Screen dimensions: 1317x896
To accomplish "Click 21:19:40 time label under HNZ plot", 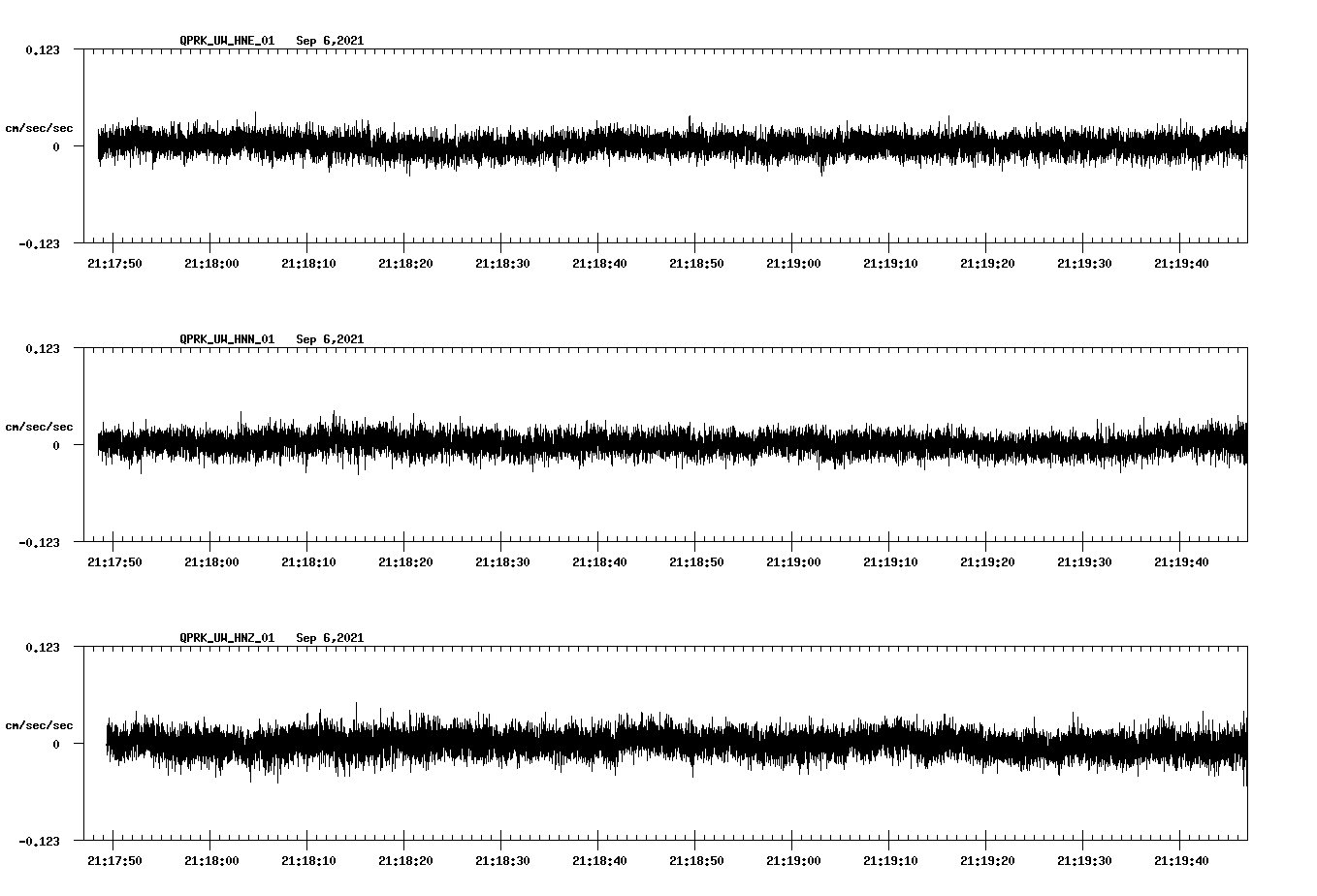I will [1181, 861].
